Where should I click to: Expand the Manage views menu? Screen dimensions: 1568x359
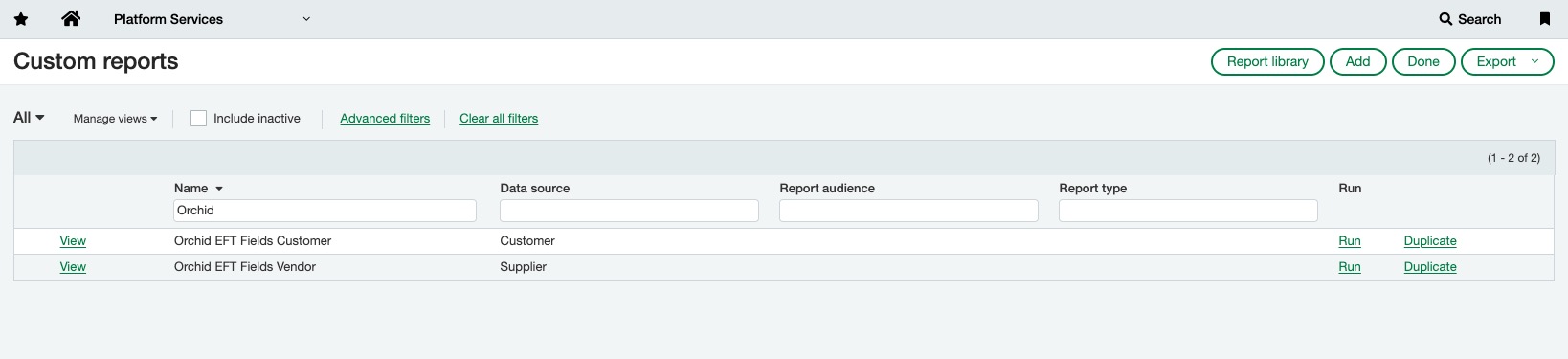point(115,119)
